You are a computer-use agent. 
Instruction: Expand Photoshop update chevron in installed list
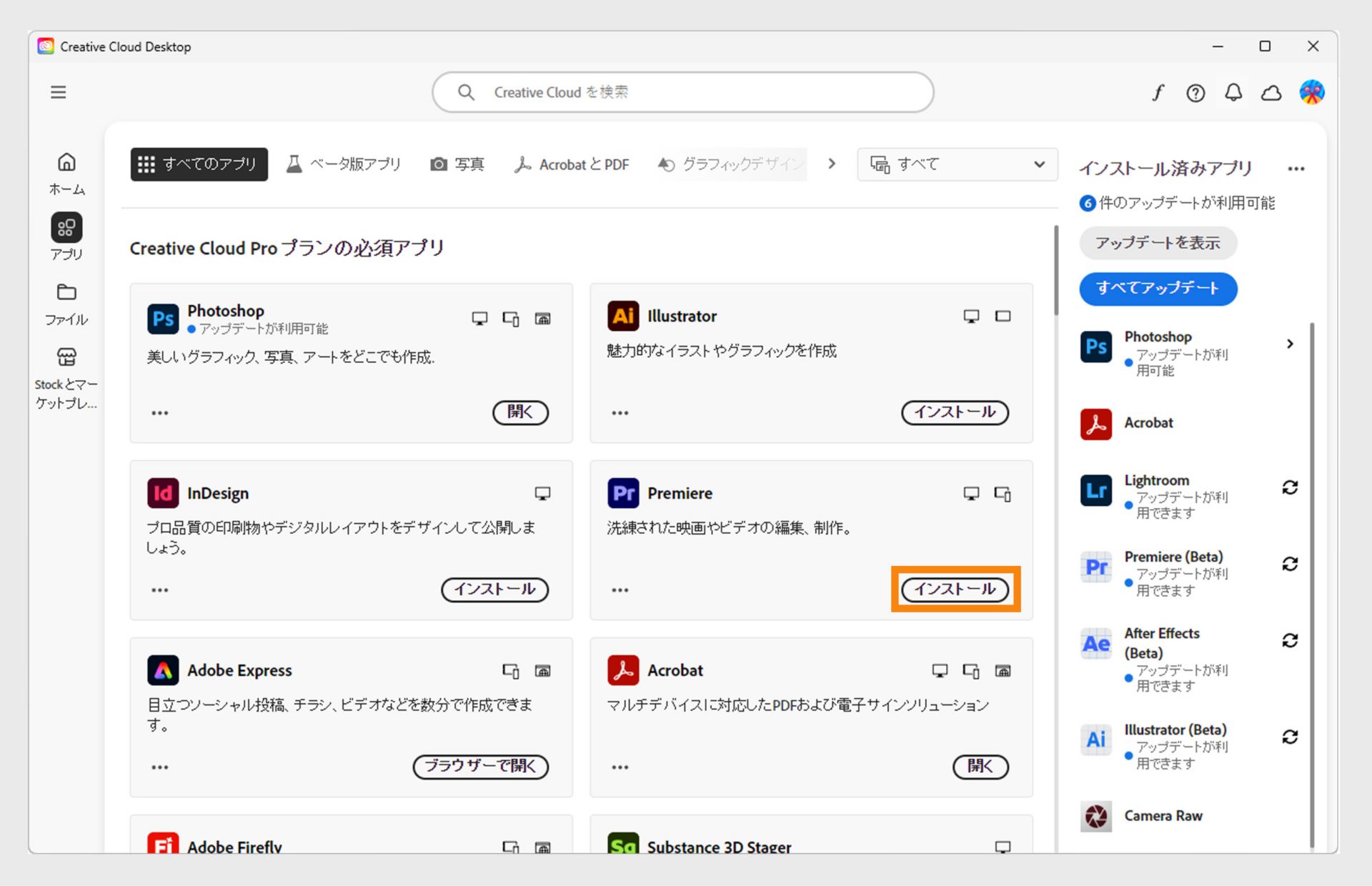pyautogui.click(x=1290, y=344)
